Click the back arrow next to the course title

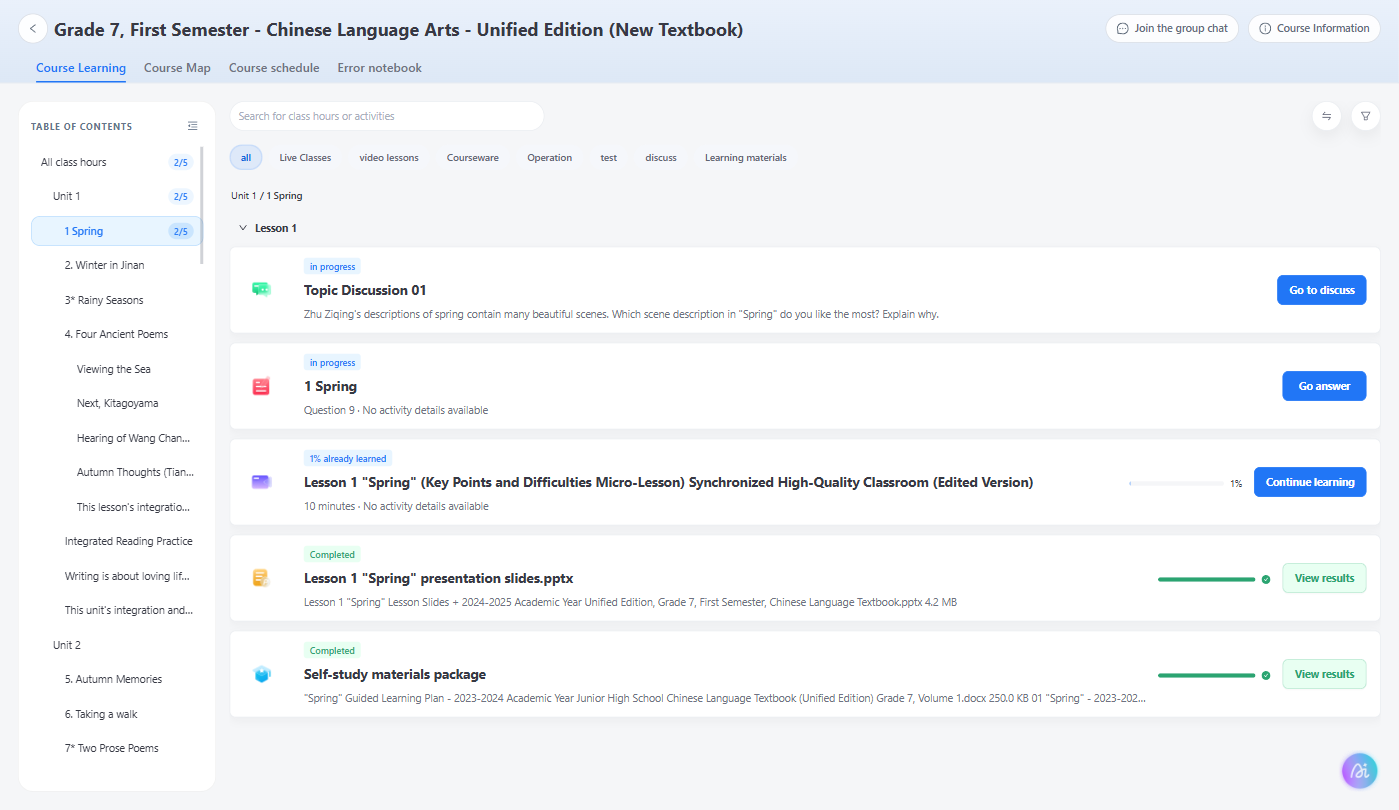[x=33, y=29]
